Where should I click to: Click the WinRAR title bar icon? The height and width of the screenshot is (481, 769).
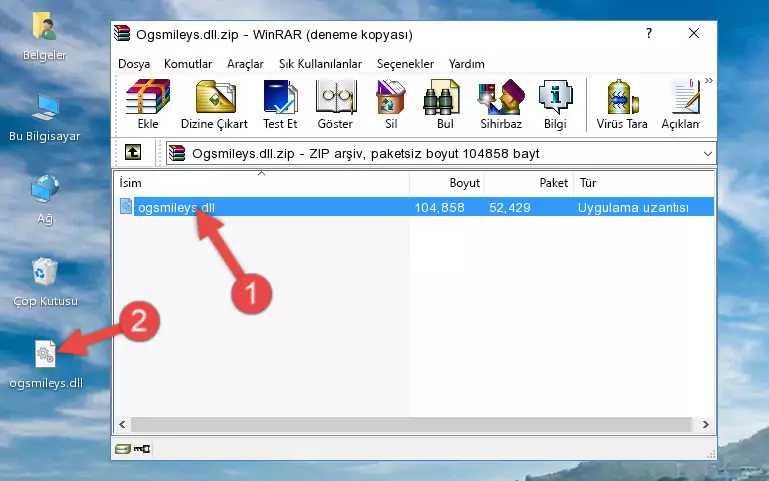[122, 34]
